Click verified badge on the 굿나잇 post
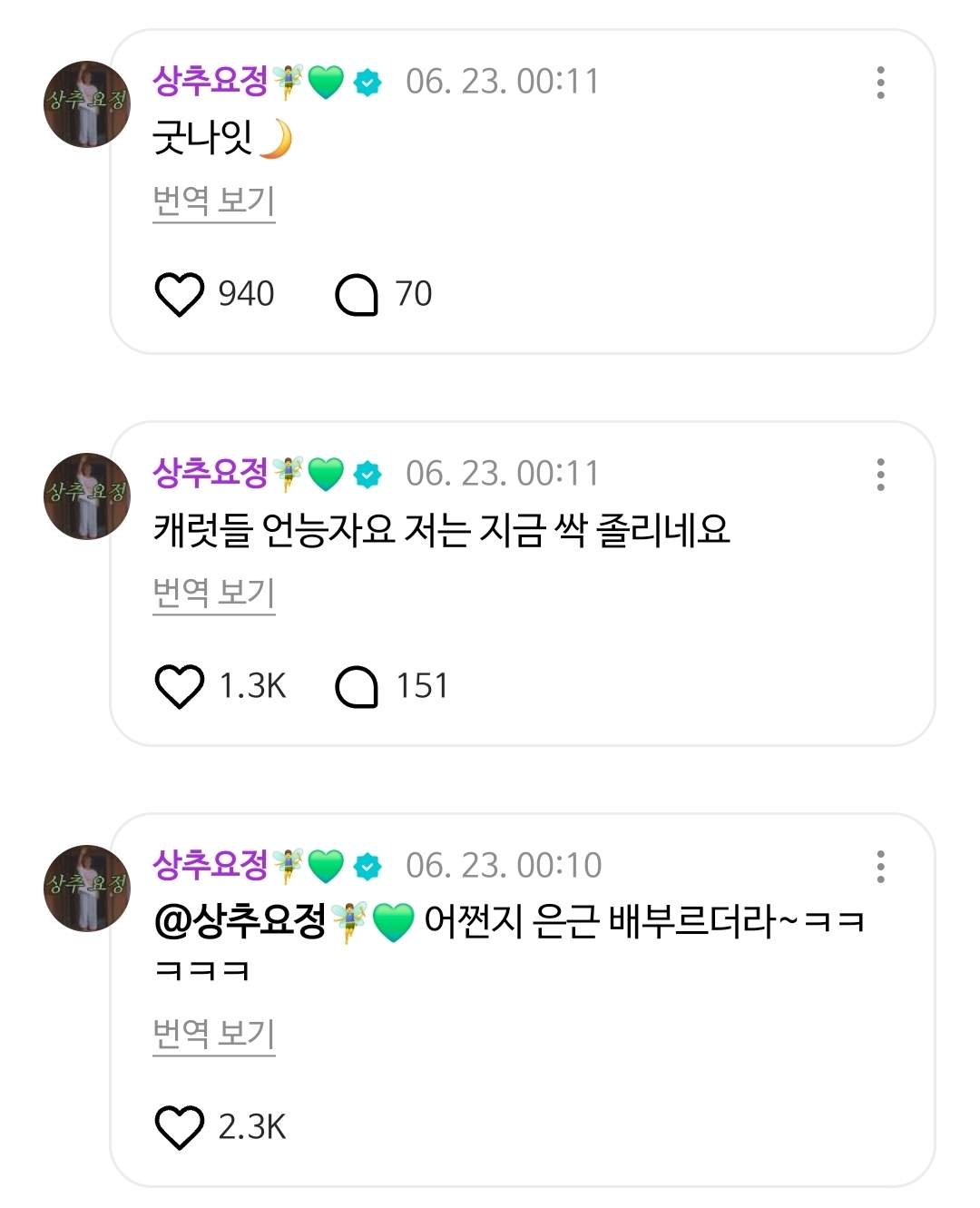This screenshot has width=980, height=1208. pos(367,83)
